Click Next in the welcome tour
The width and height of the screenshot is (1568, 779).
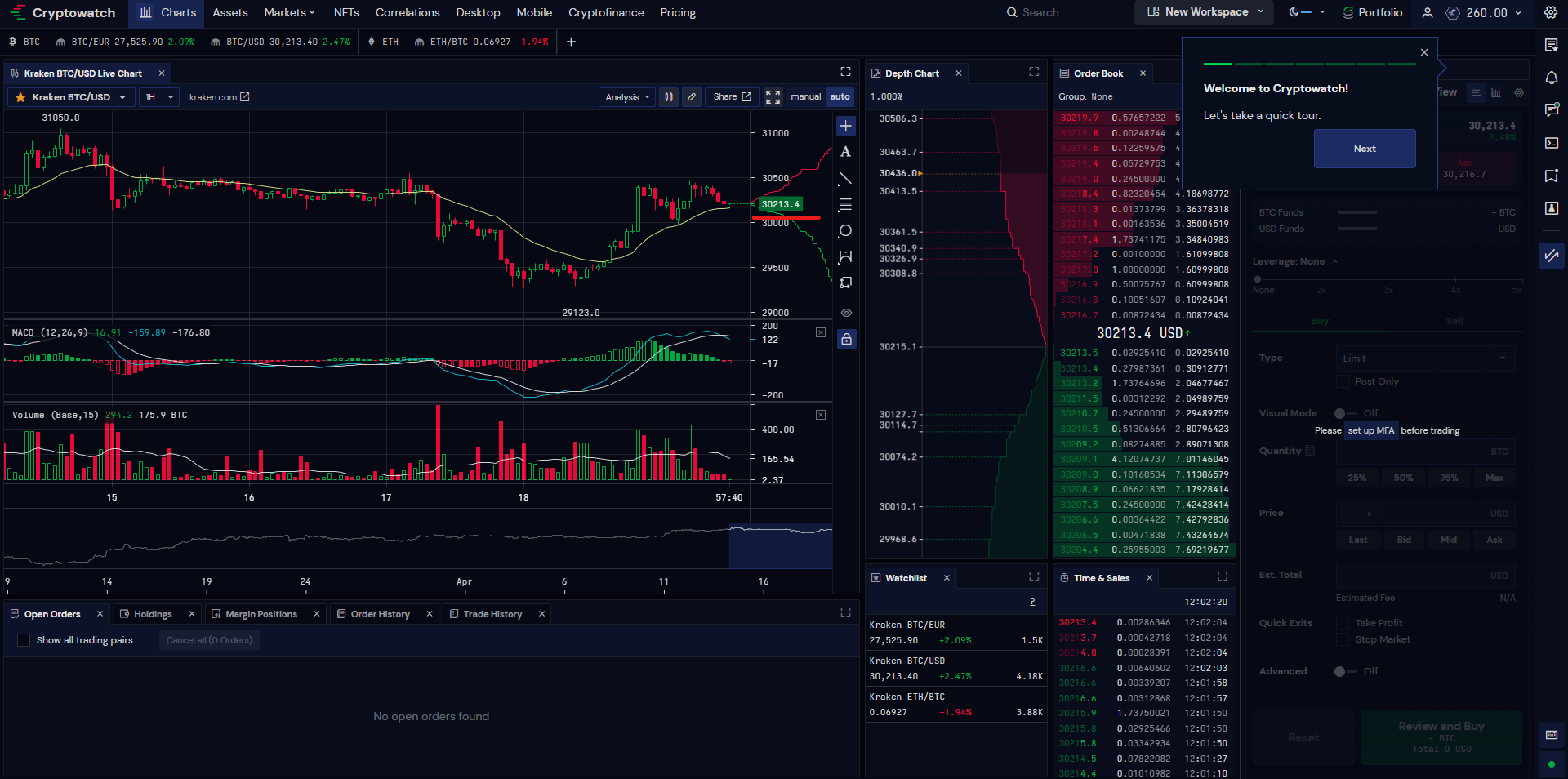click(x=1365, y=149)
